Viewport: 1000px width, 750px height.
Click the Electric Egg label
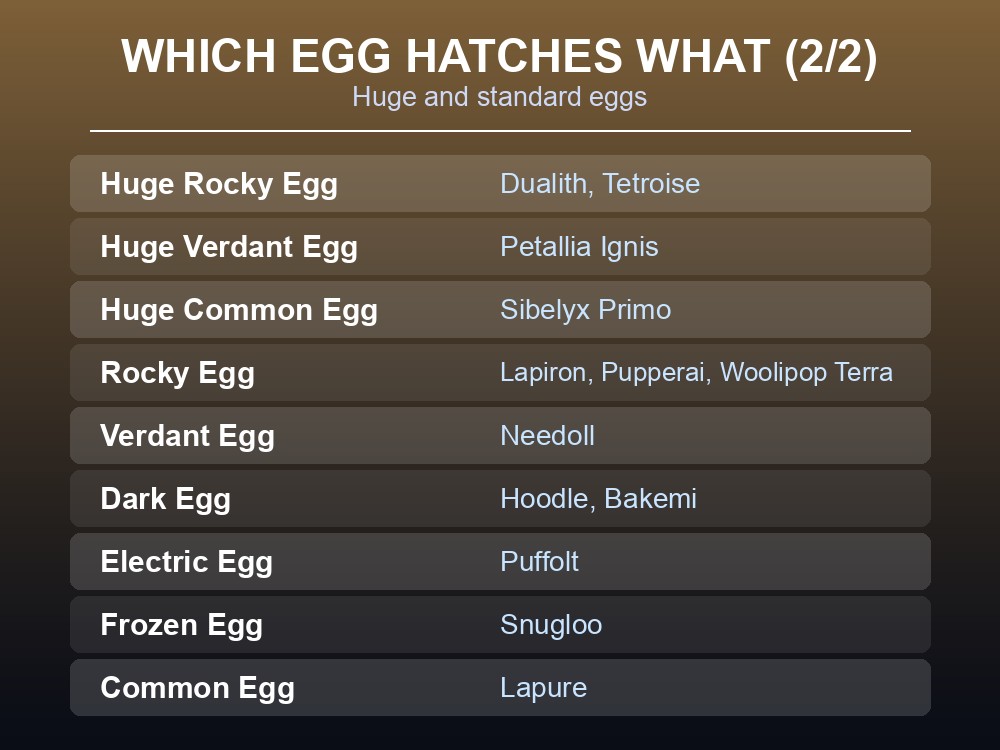(x=186, y=562)
